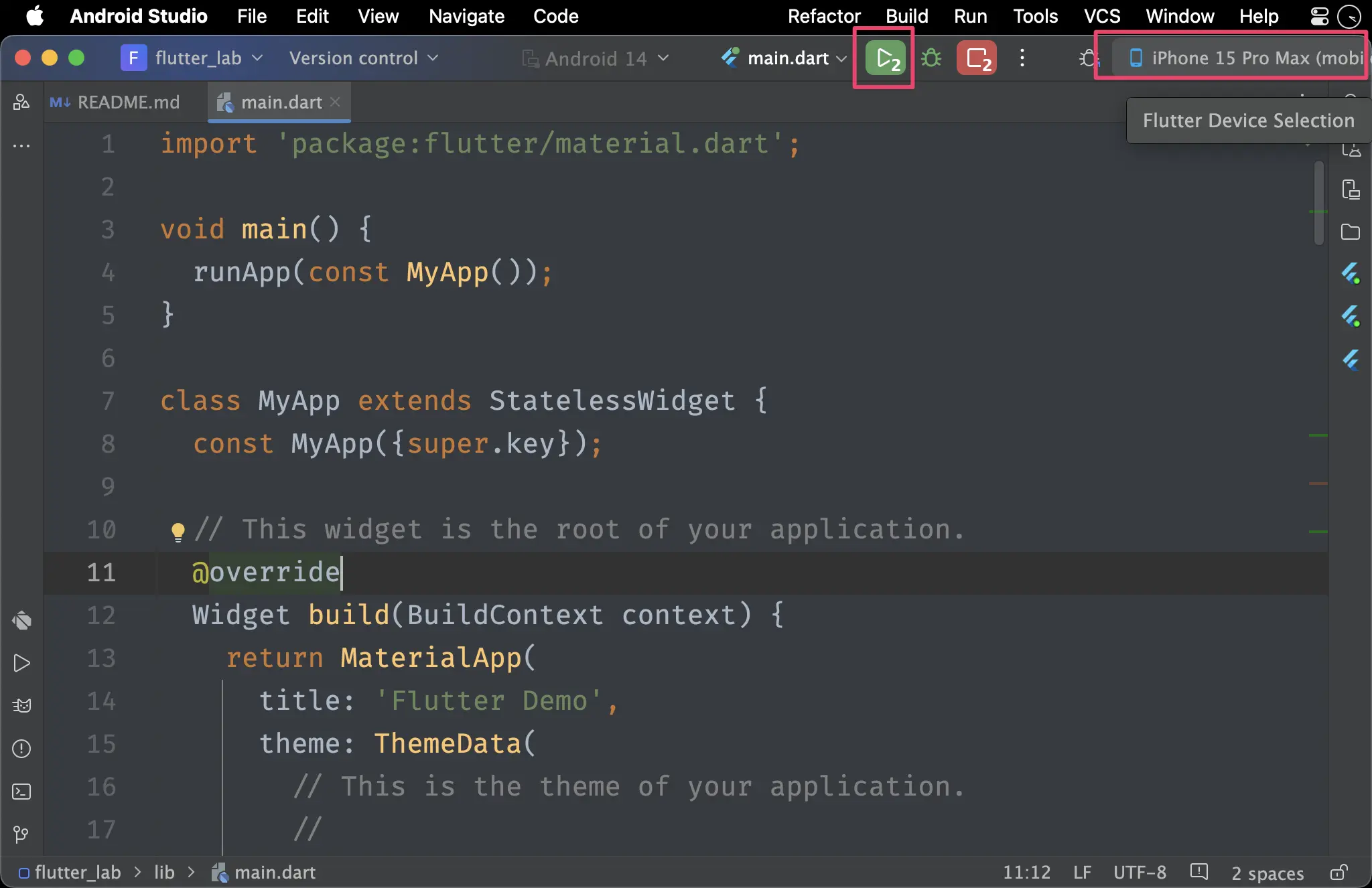Click the main.dart breadcrumb in status bar

(x=264, y=872)
